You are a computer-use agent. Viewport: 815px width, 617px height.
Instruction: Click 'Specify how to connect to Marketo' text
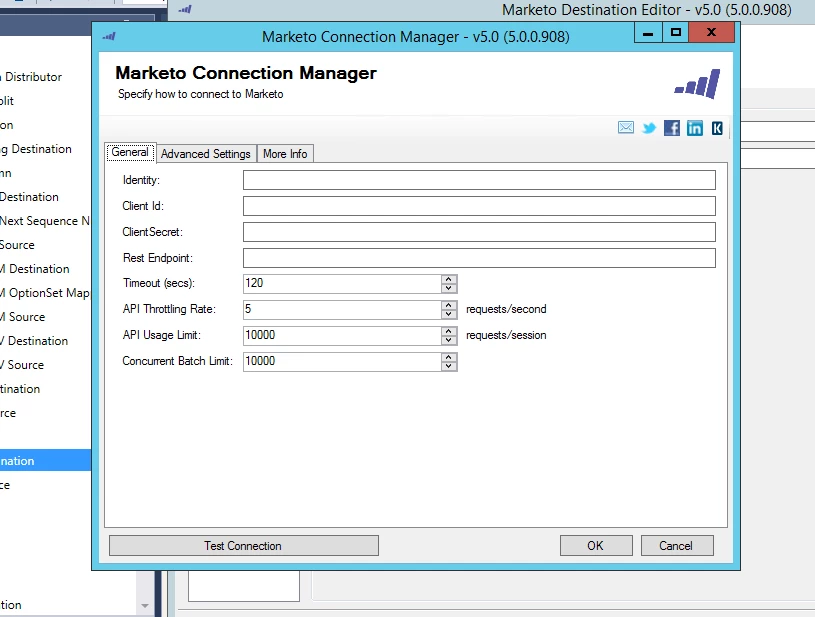[x=201, y=94]
